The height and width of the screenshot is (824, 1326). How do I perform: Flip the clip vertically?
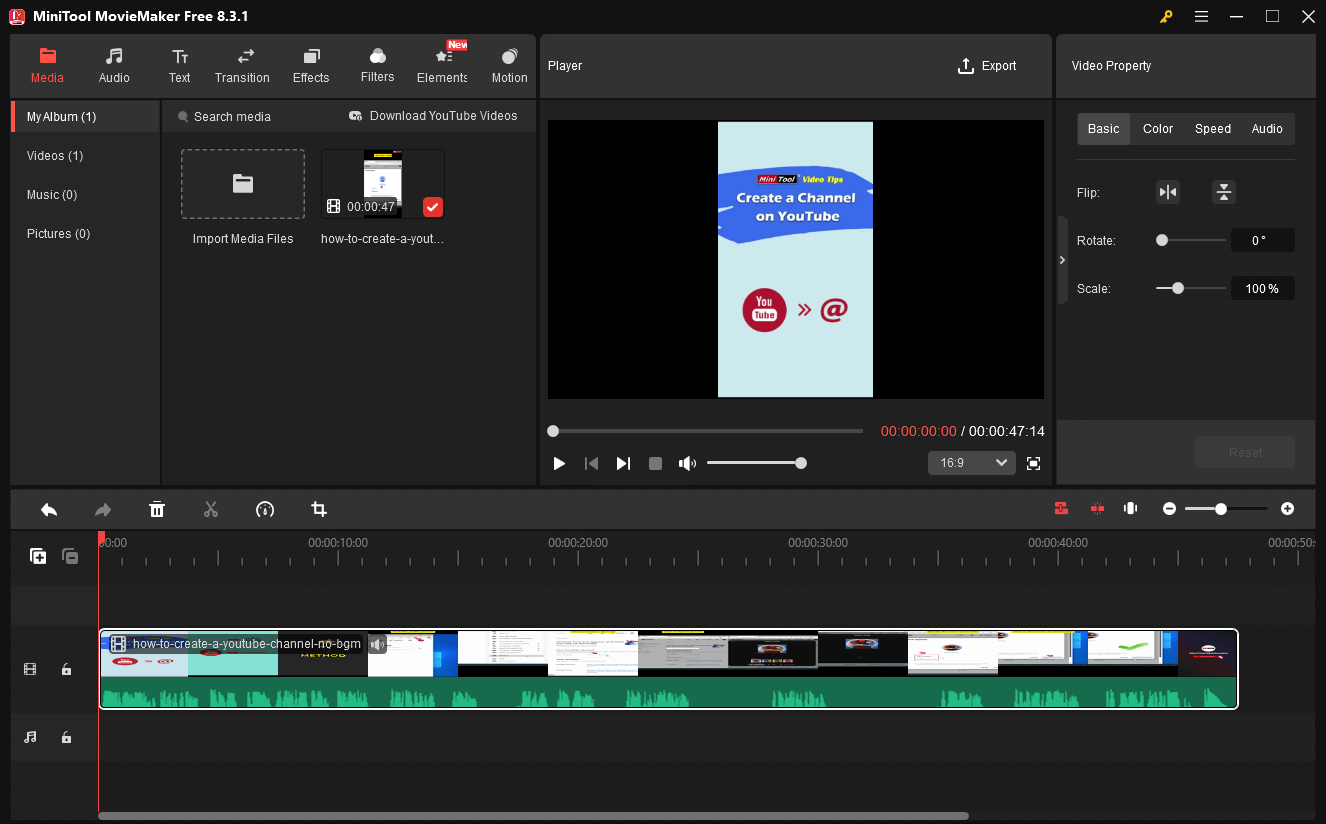(1224, 191)
